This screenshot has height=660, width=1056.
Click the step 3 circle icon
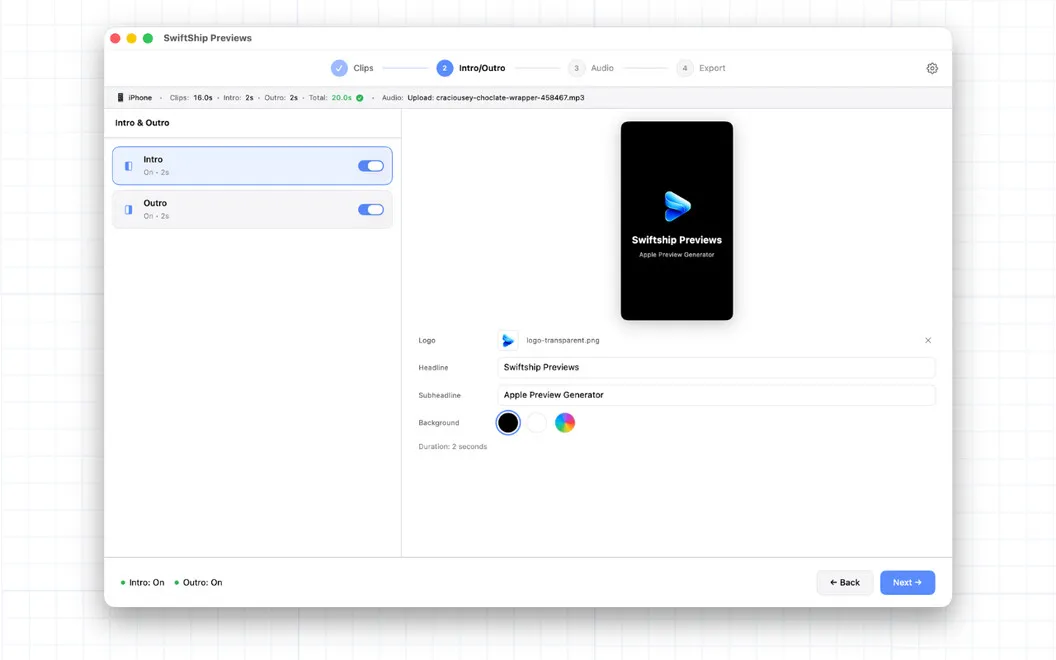[x=576, y=68]
